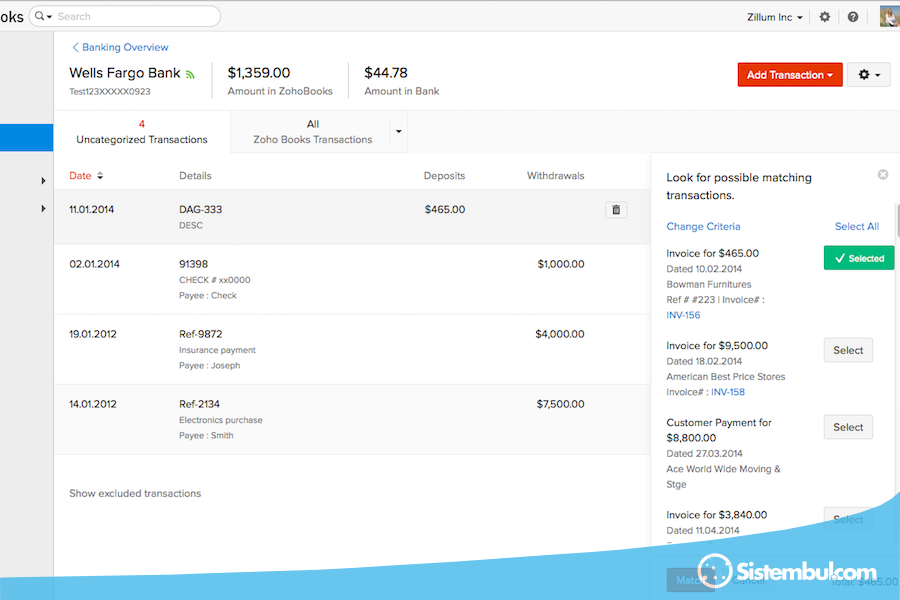Open invoice link INV-158
Image resolution: width=900 pixels, height=600 pixels.
point(728,392)
